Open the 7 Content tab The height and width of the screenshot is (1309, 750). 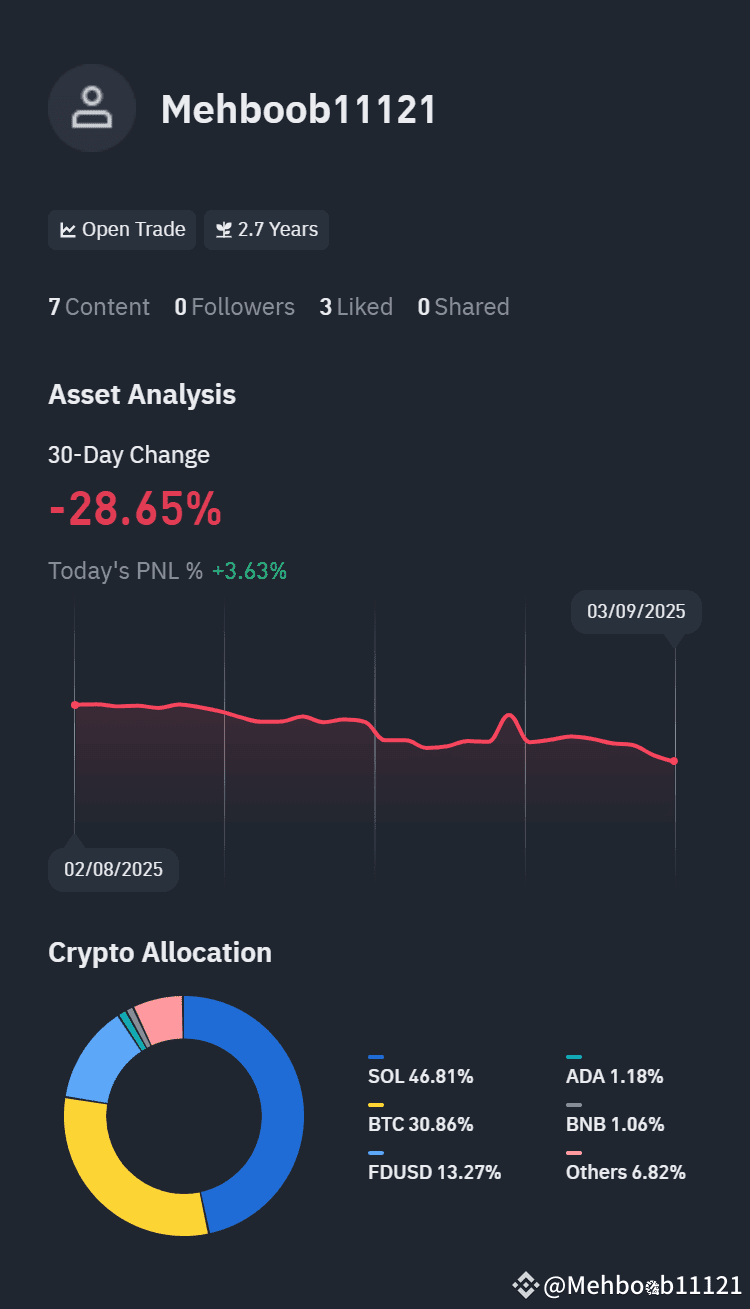99,307
